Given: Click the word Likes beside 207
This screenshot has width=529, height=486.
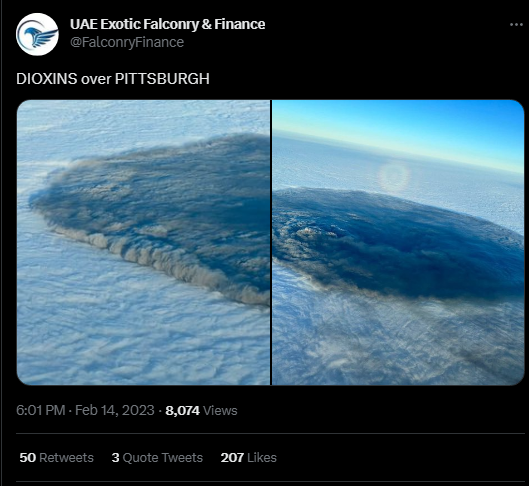Looking at the screenshot, I should click(262, 458).
